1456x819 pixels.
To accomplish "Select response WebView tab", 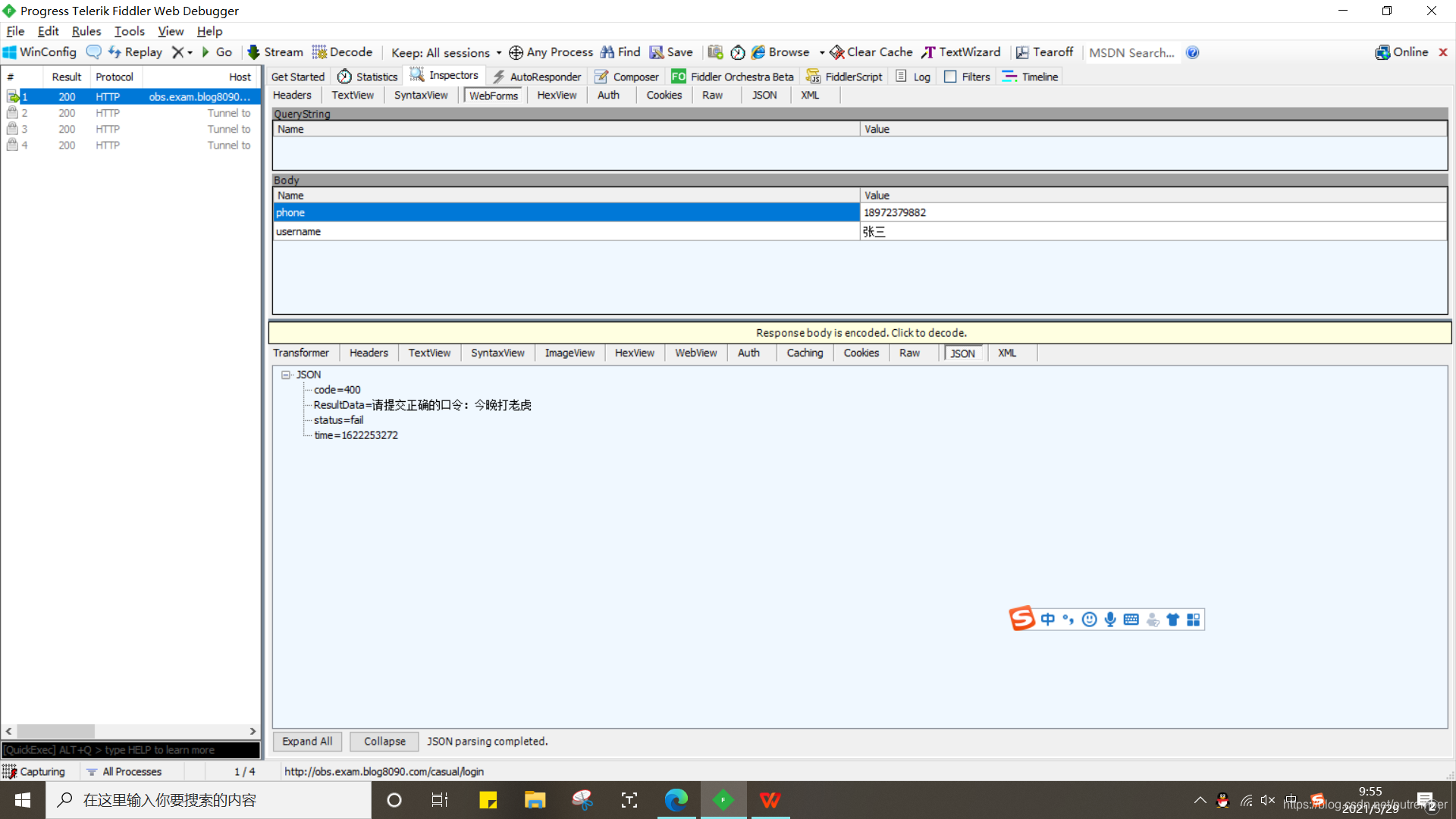I will click(x=696, y=353).
